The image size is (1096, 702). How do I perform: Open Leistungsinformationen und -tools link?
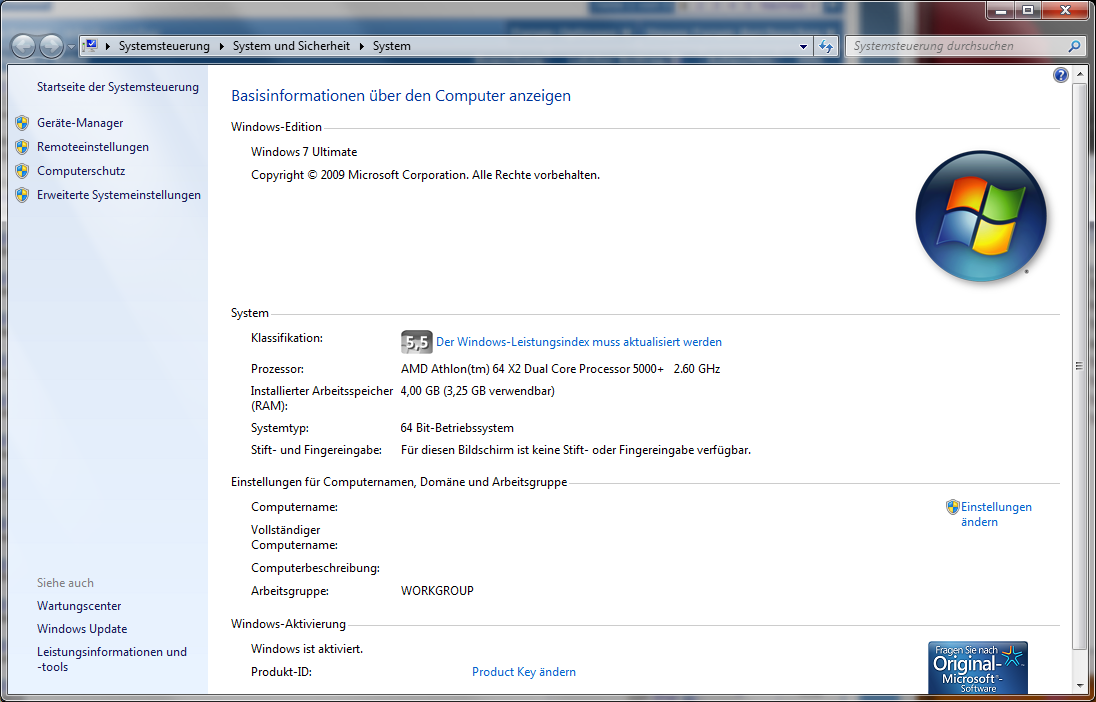pos(112,659)
